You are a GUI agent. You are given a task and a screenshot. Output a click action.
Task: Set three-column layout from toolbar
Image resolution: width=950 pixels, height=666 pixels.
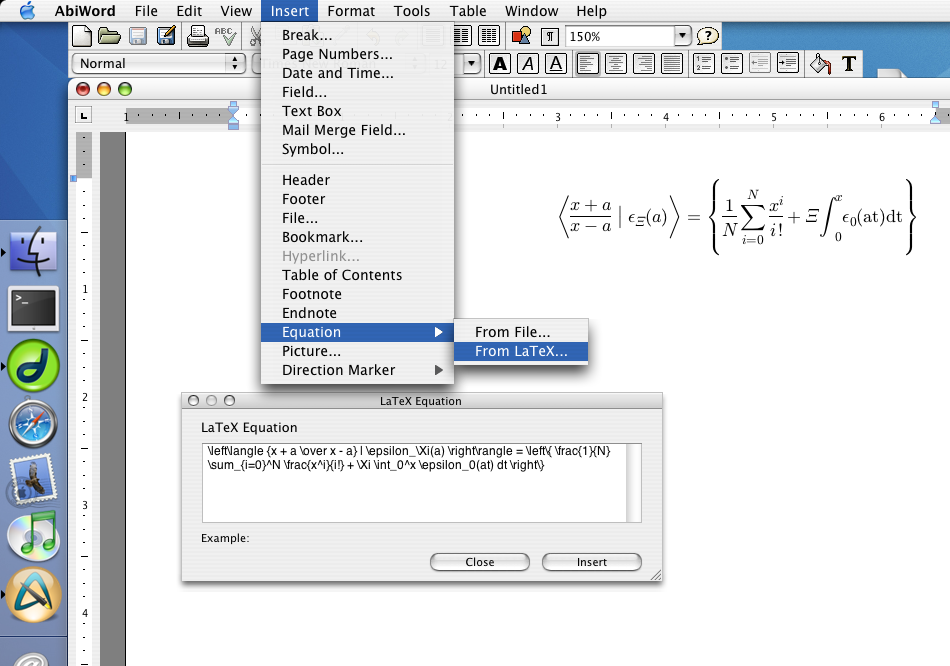tap(488, 36)
